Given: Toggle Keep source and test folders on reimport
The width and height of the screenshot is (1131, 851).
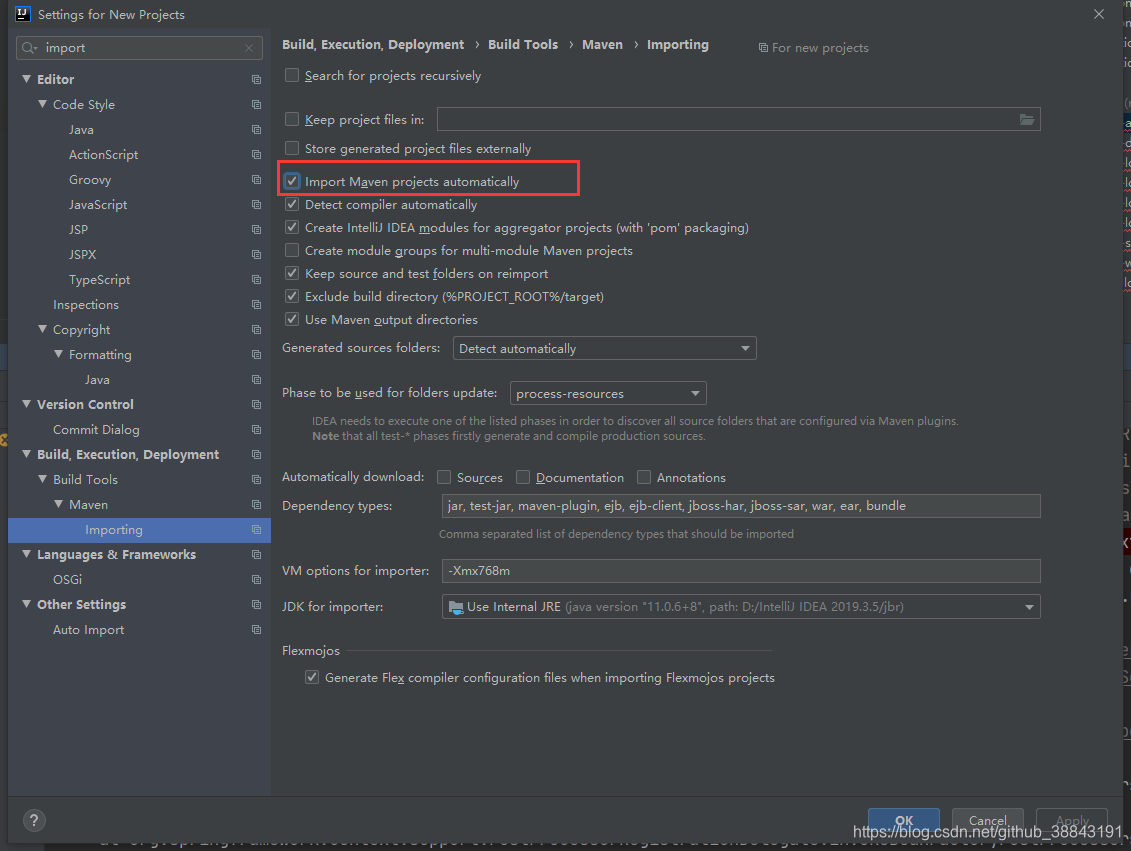Looking at the screenshot, I should pyautogui.click(x=292, y=273).
